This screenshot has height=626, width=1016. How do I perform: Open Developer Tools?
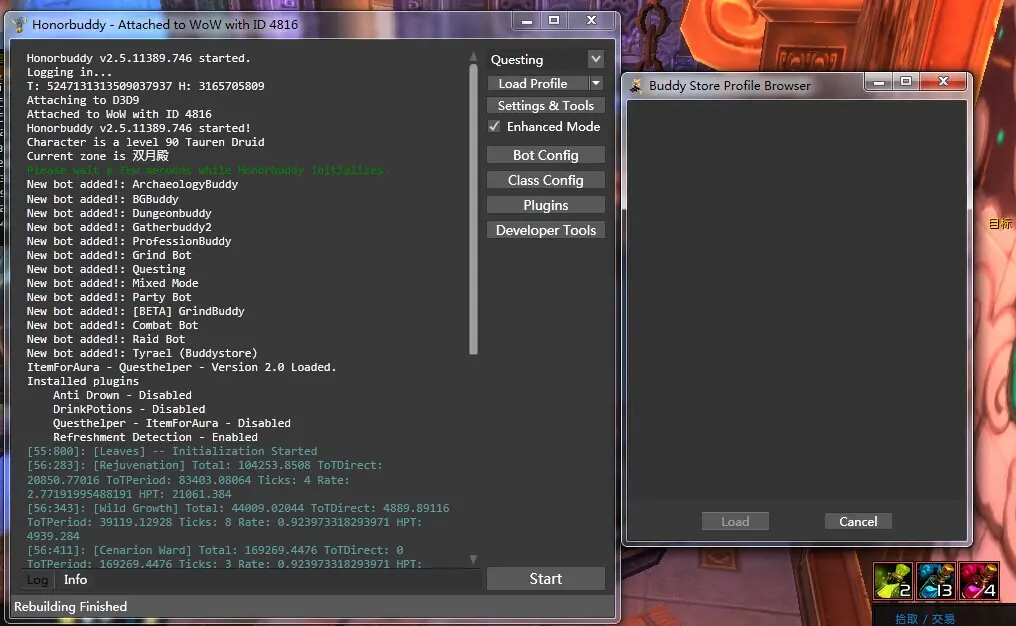click(545, 230)
